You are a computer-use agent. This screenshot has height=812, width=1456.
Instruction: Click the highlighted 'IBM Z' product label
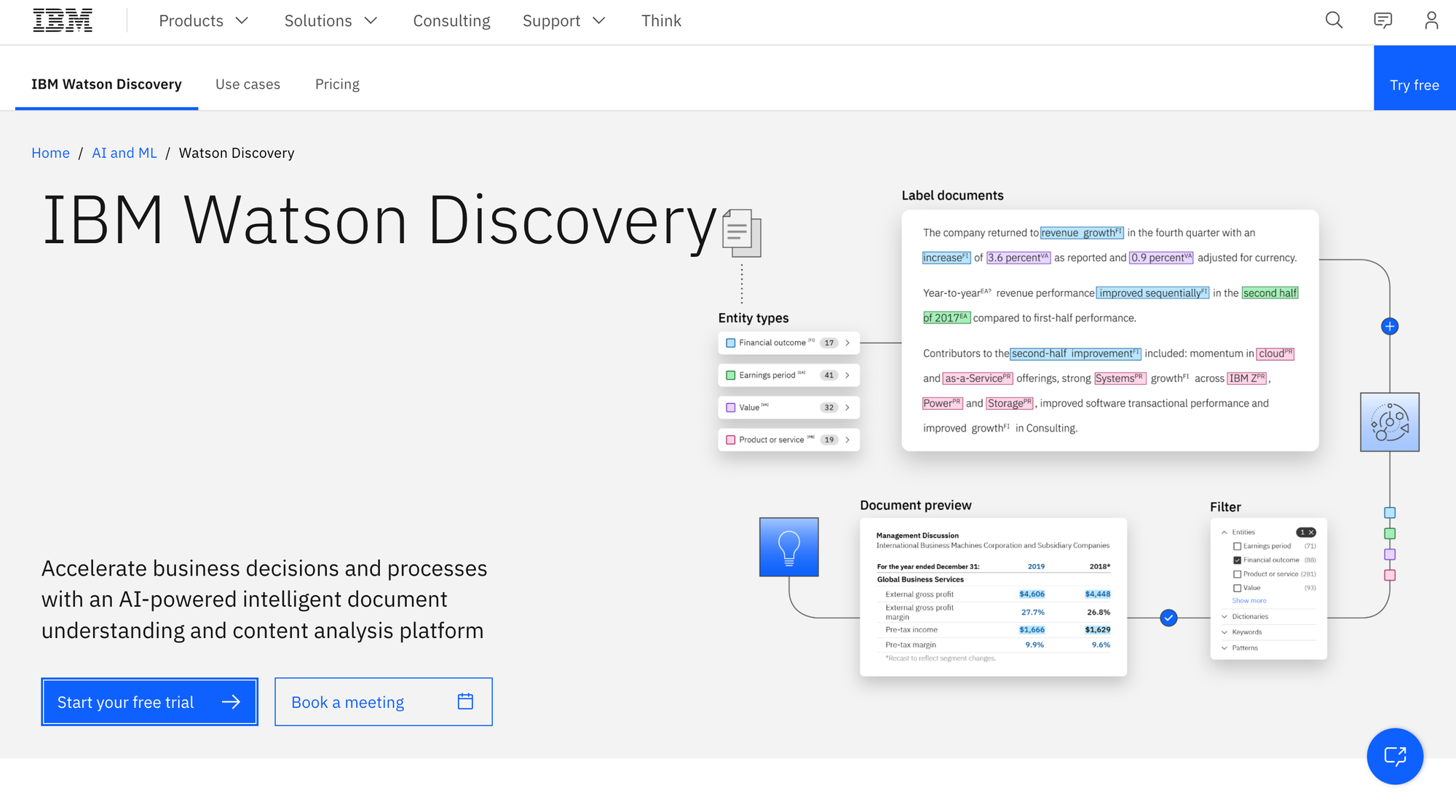tap(1248, 378)
